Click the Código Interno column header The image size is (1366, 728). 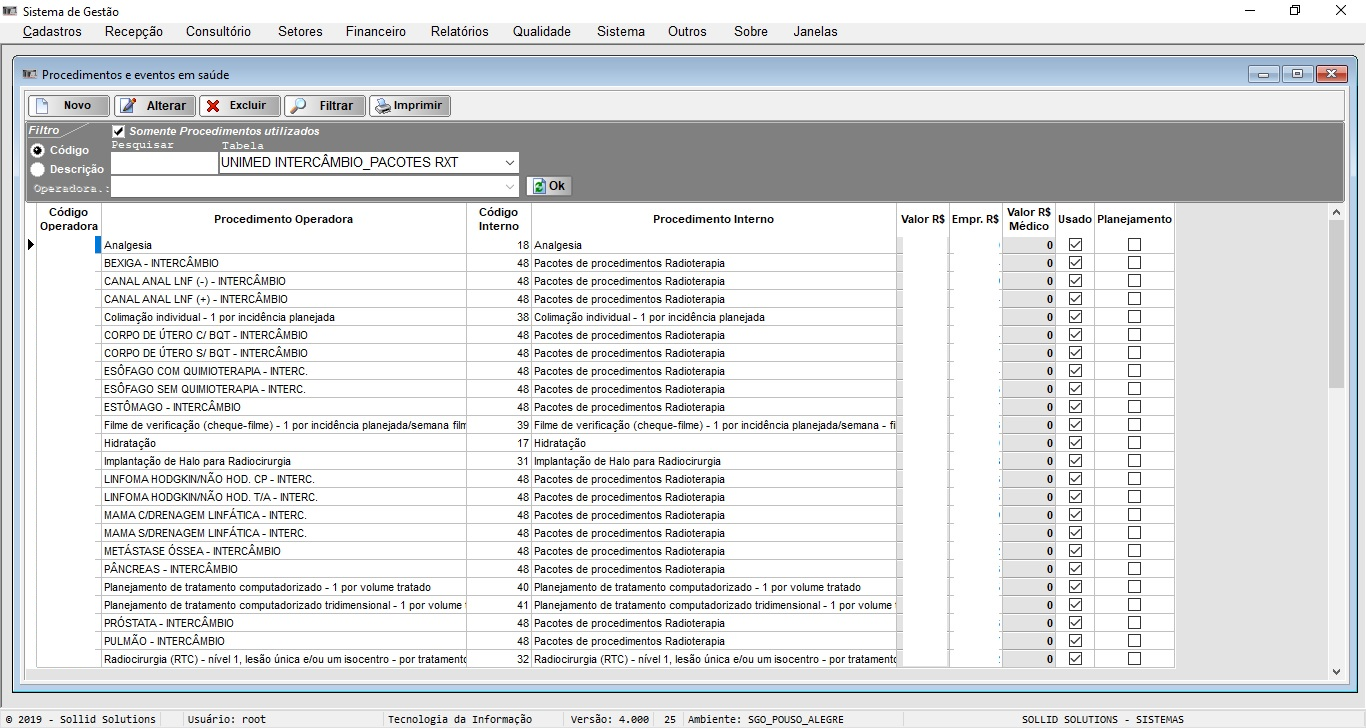click(499, 219)
